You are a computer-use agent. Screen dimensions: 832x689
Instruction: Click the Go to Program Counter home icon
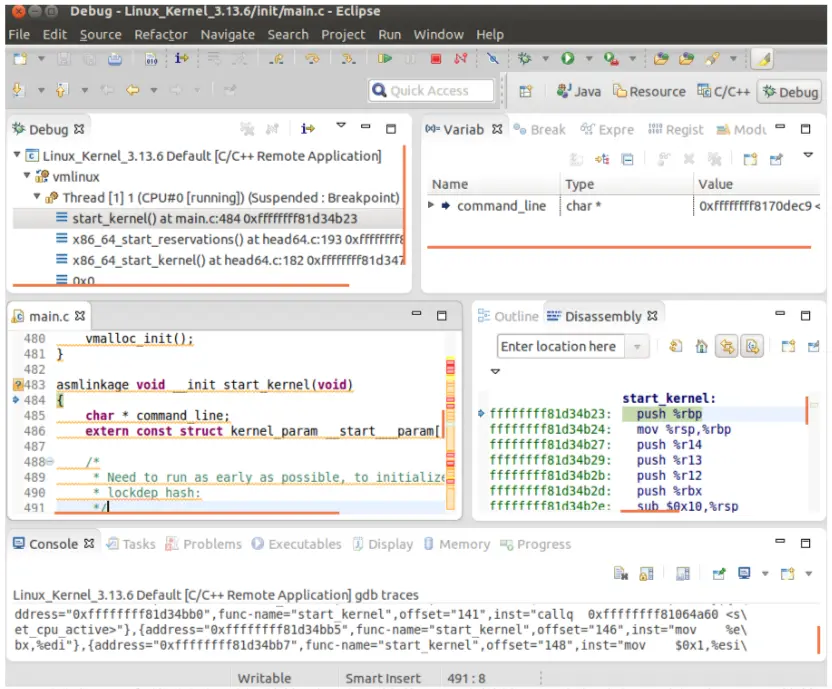[x=701, y=347]
